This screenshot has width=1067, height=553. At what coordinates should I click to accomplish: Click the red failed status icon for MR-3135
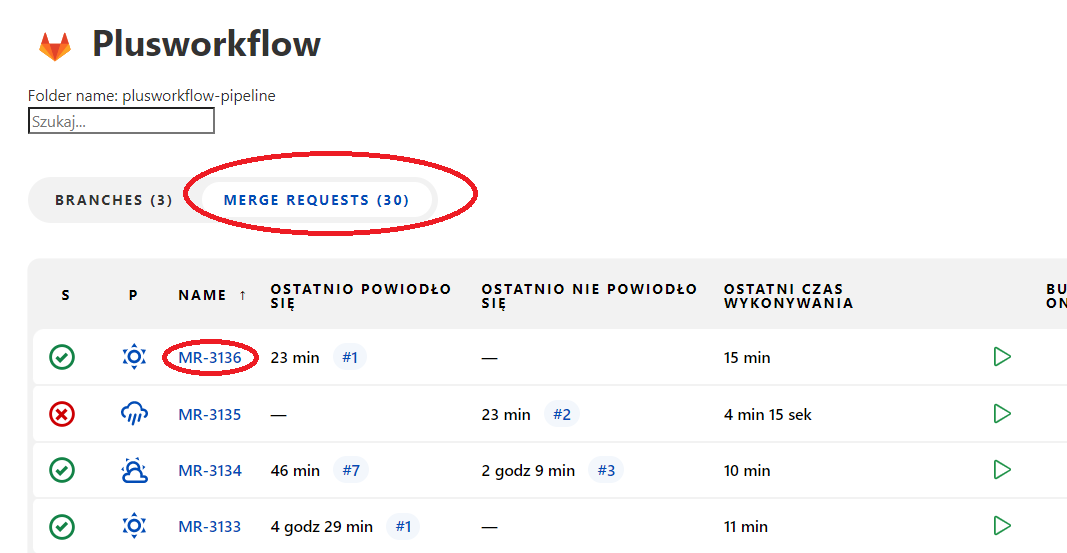62,413
